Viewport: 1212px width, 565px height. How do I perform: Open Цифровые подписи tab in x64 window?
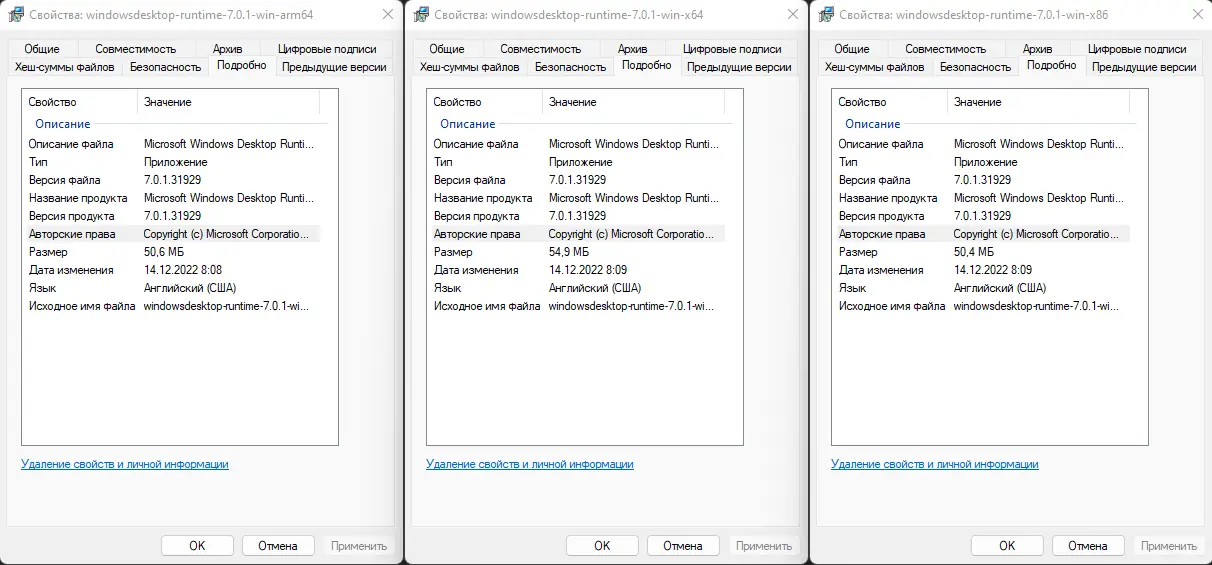click(x=733, y=48)
